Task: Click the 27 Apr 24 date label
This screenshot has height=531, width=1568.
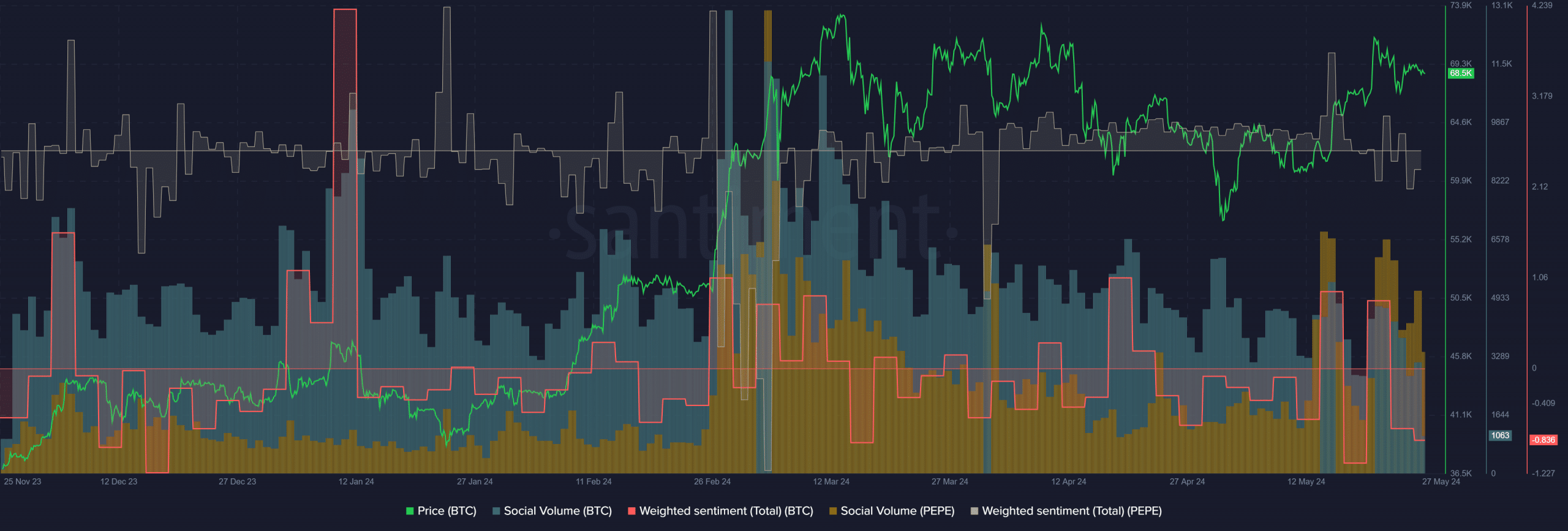Action: 1187,481
